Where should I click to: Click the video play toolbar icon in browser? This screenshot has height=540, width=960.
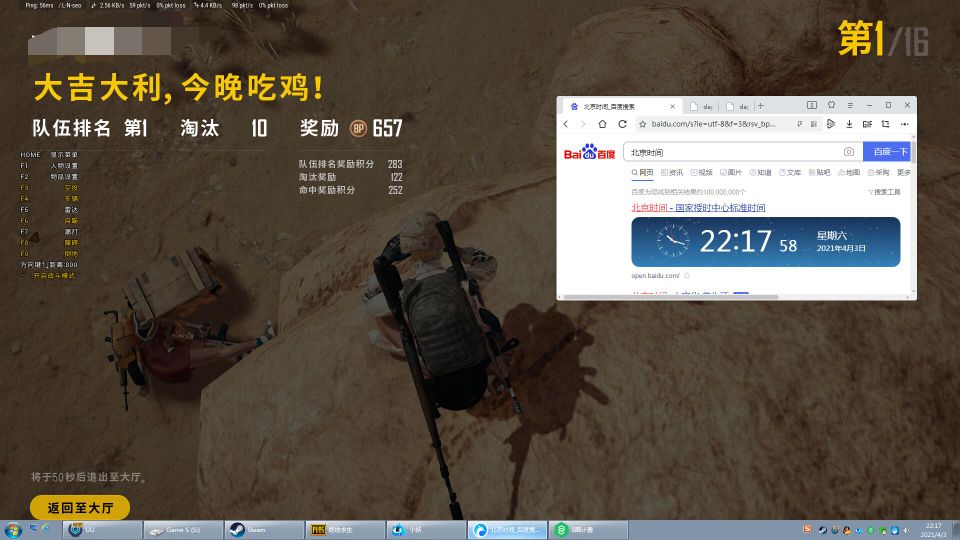click(831, 124)
